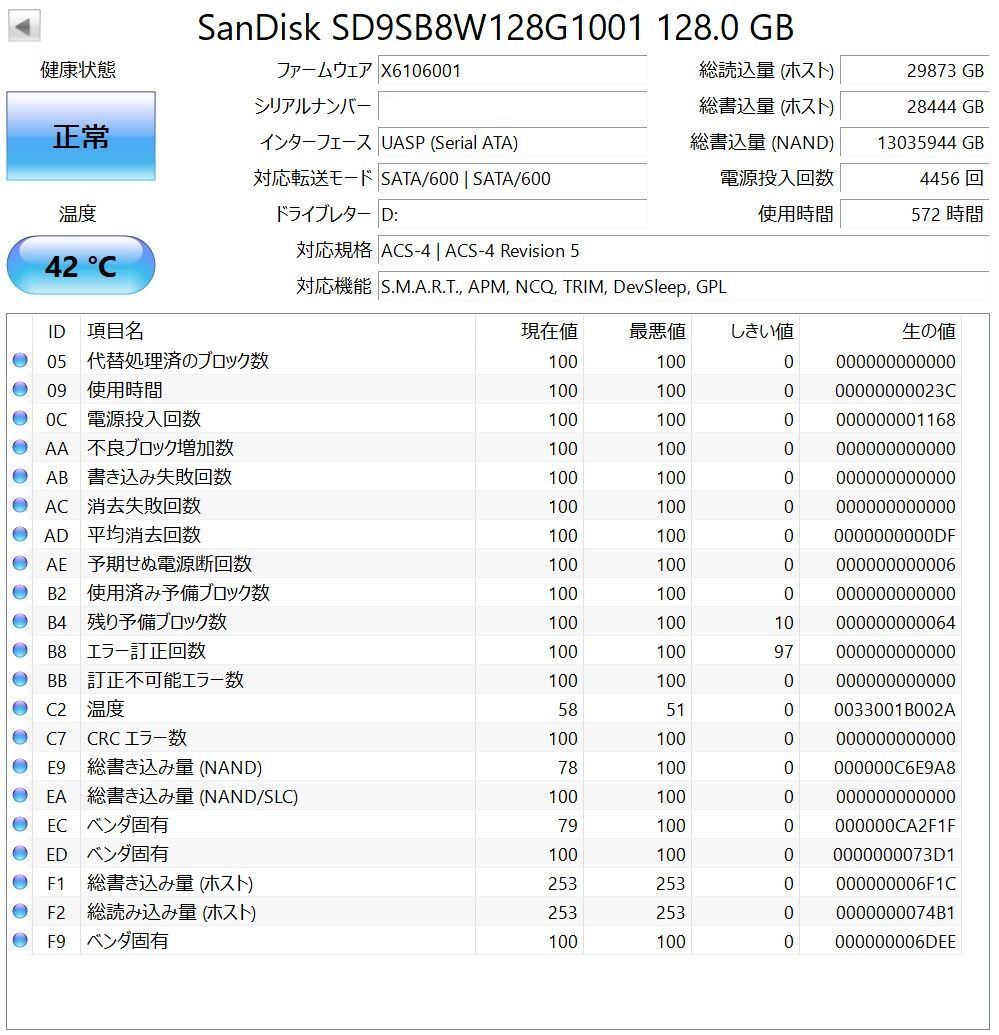
Task: Click the 正常 health status badge
Action: (x=80, y=135)
